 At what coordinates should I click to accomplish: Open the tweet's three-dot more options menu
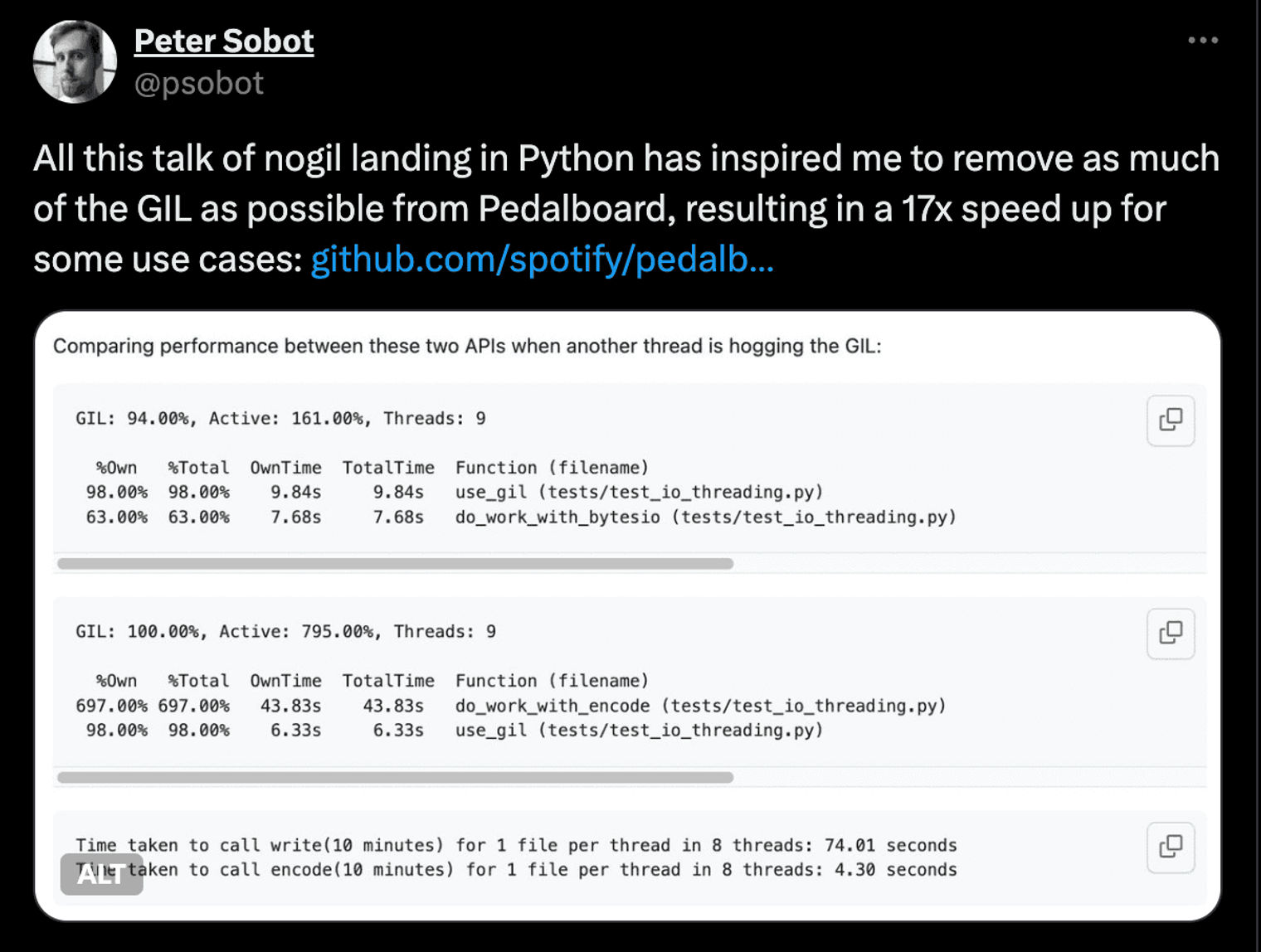click(1202, 40)
